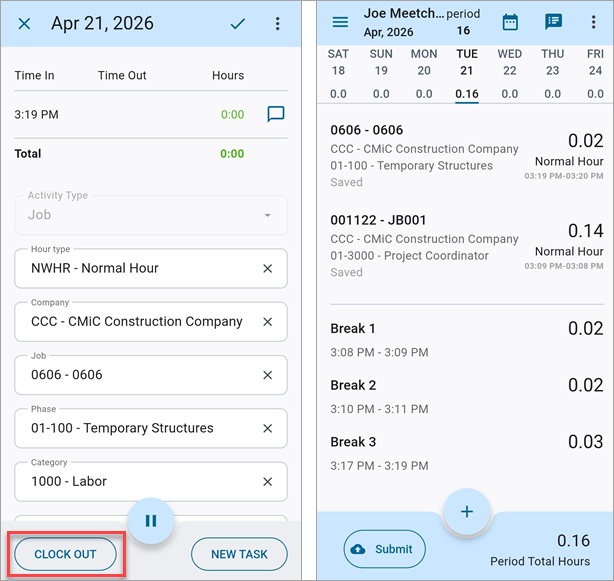This screenshot has width=614, height=581.
Task: Click the CLOCK OUT button
Action: 65,554
